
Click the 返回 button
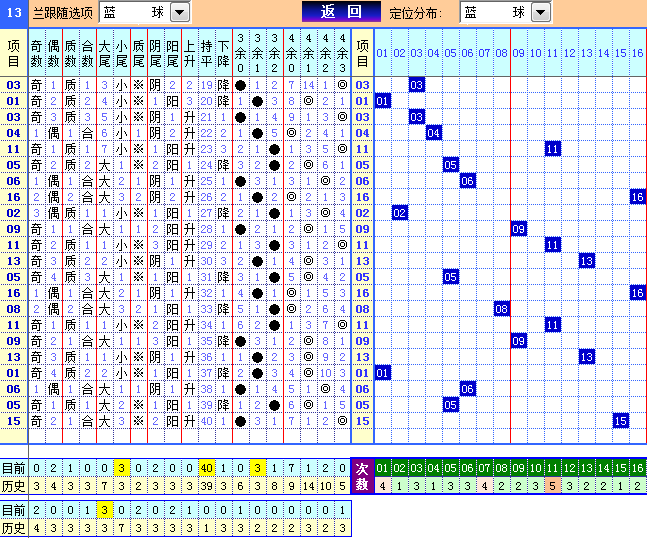click(341, 12)
